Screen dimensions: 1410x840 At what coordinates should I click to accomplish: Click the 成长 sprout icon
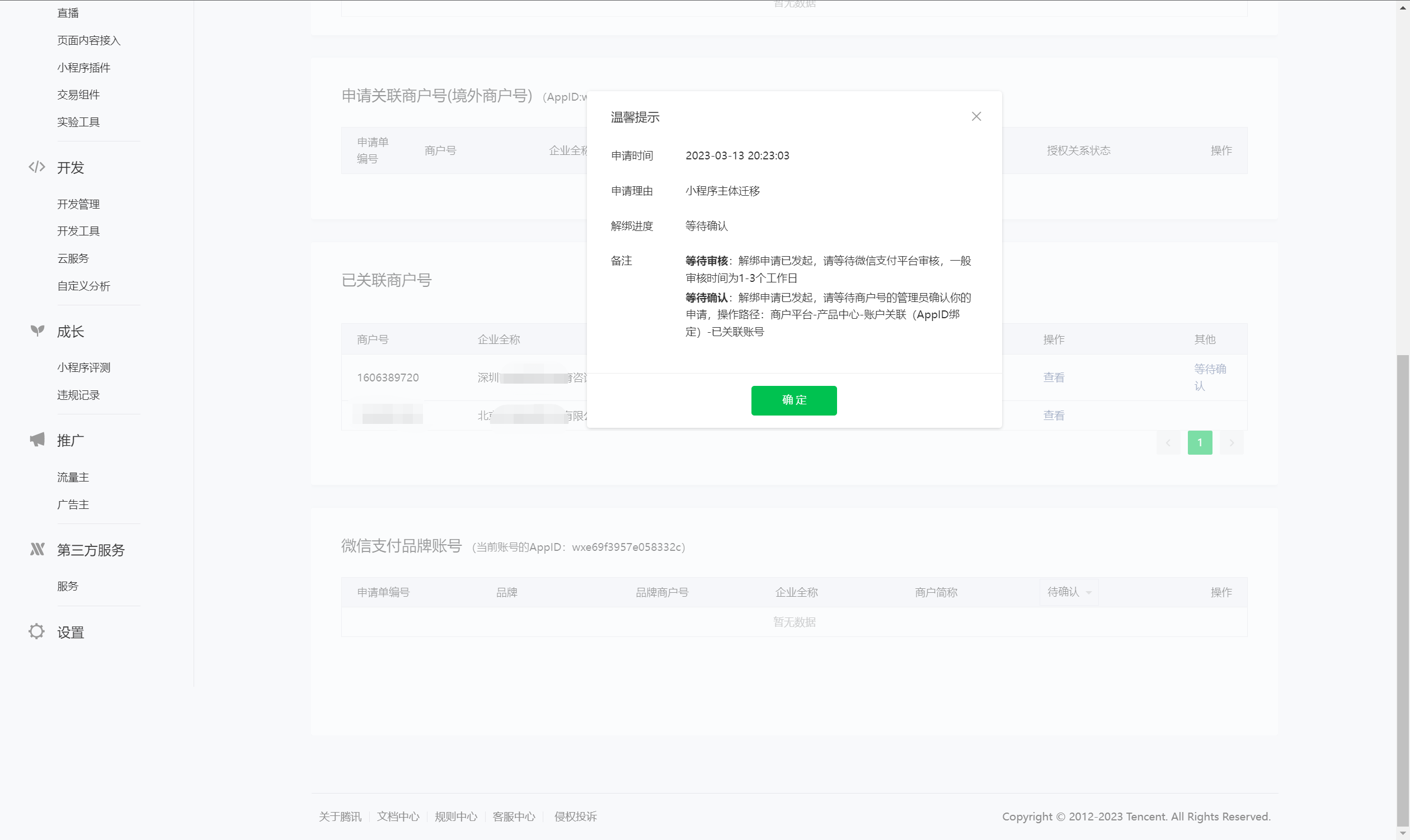[x=37, y=331]
